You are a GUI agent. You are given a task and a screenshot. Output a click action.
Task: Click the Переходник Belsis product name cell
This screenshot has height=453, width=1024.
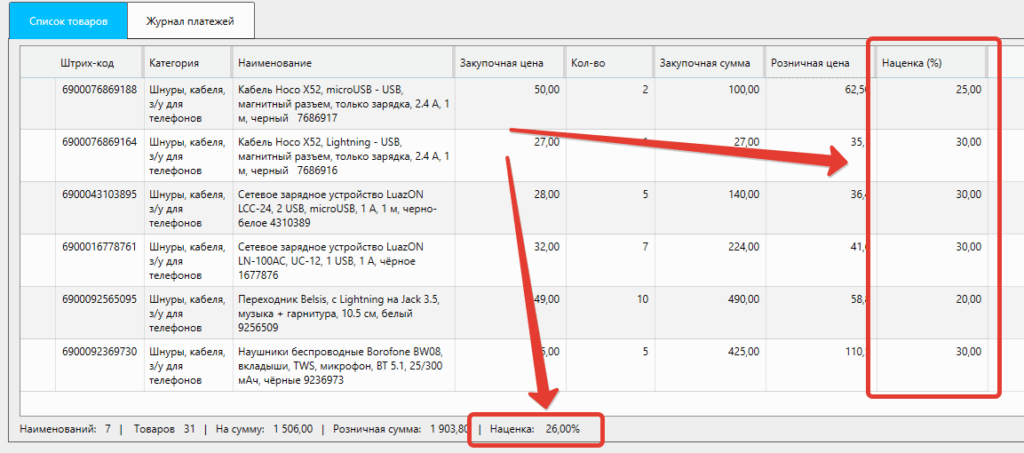340,312
